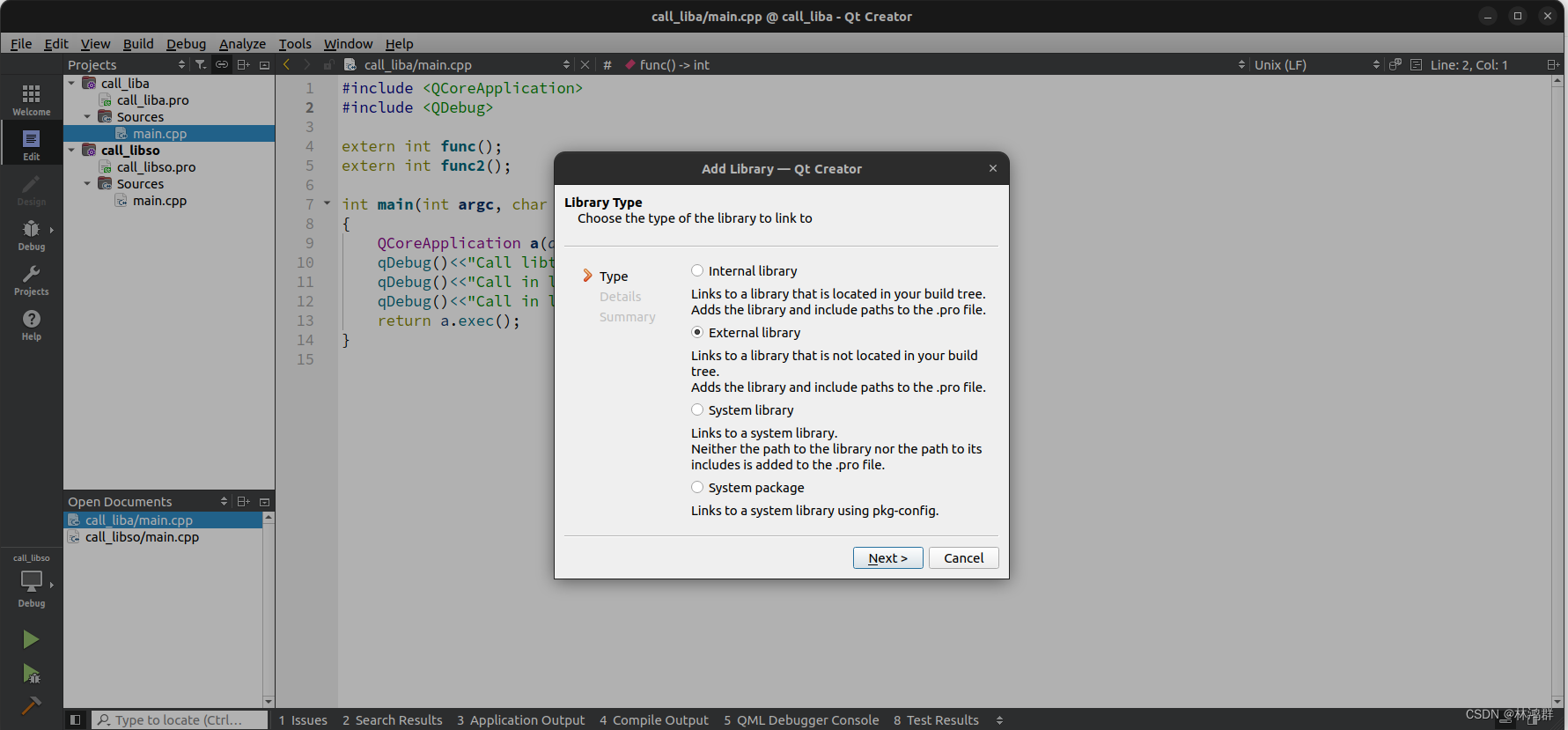Open the toggle-progress-details icon near encoding
The height and width of the screenshot is (730, 1568).
pos(1395,64)
